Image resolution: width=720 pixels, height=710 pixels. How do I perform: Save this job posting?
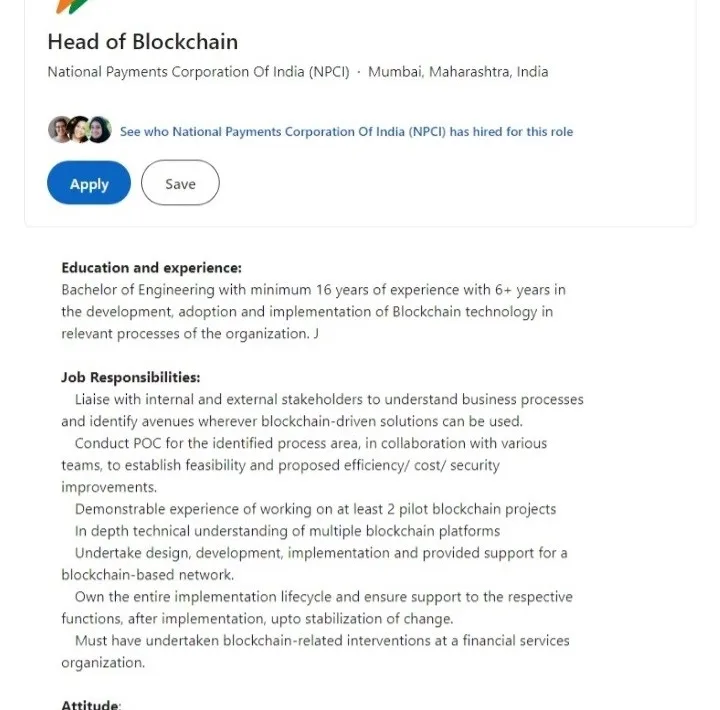tap(180, 183)
